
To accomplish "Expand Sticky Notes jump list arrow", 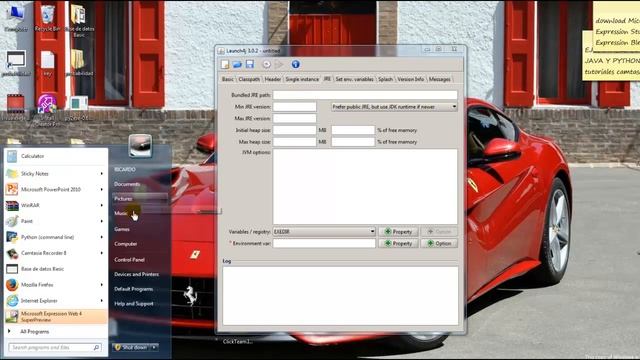I will 102,174.
